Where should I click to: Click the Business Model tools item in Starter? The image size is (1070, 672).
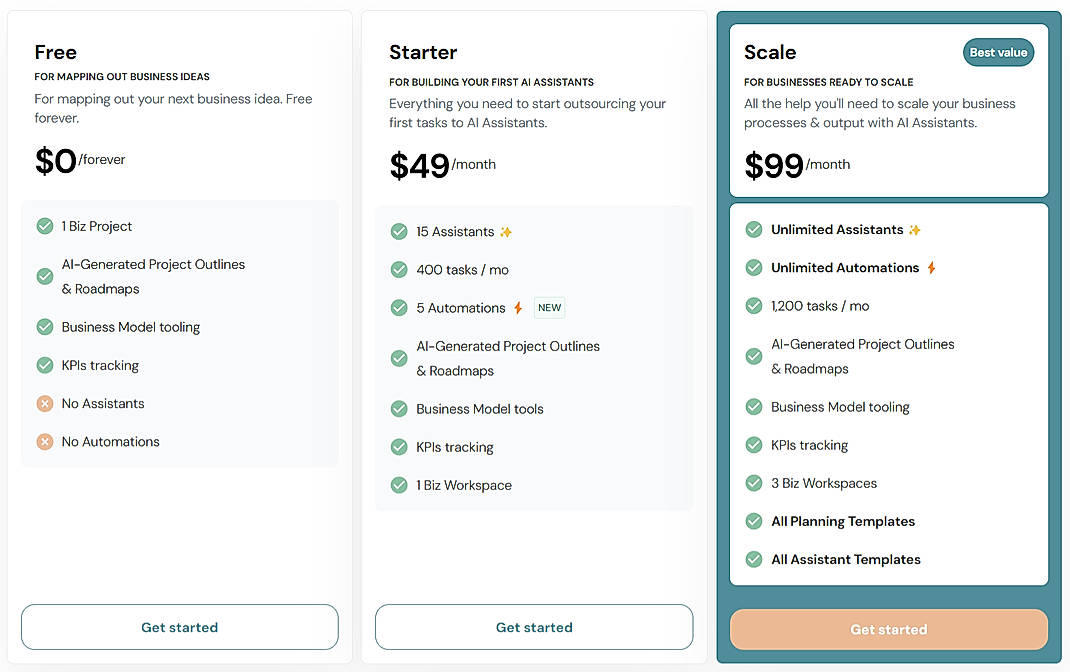480,409
